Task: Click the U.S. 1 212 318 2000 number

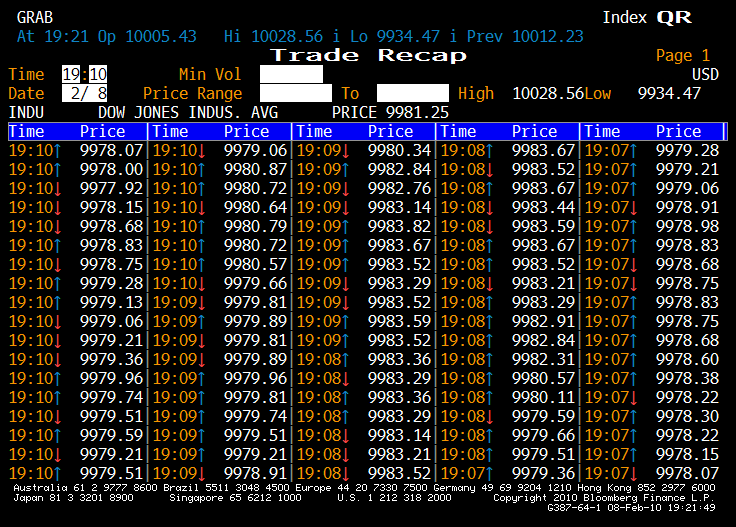Action: [394, 497]
